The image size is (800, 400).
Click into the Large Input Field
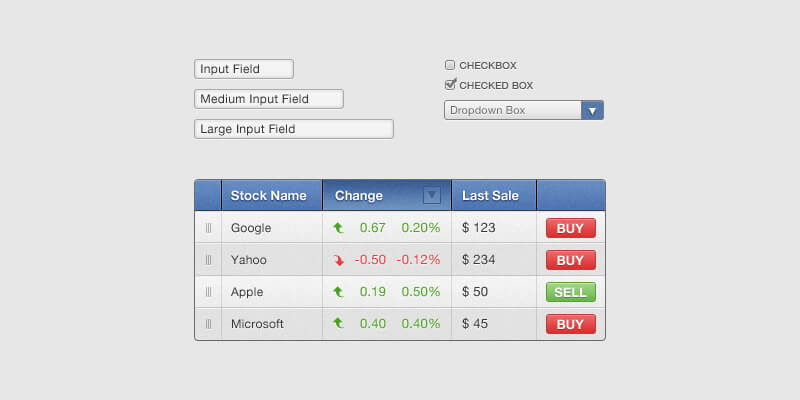293,129
